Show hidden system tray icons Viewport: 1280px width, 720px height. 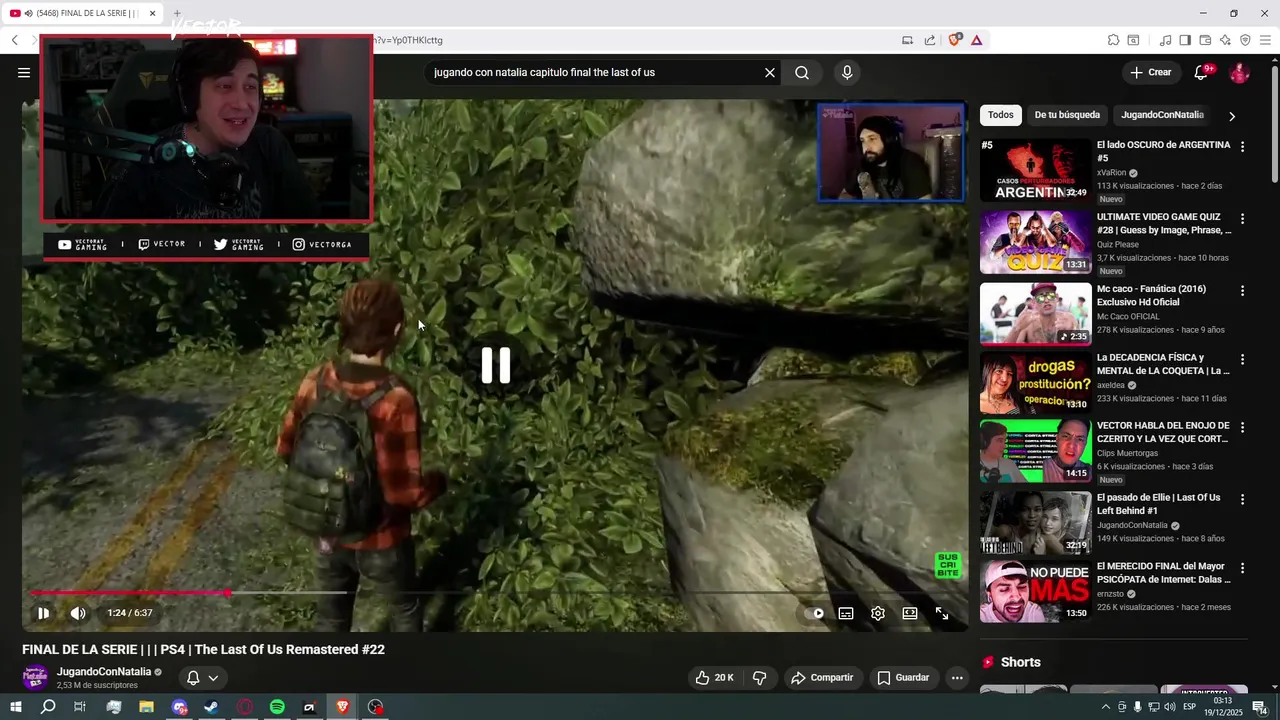1105,707
